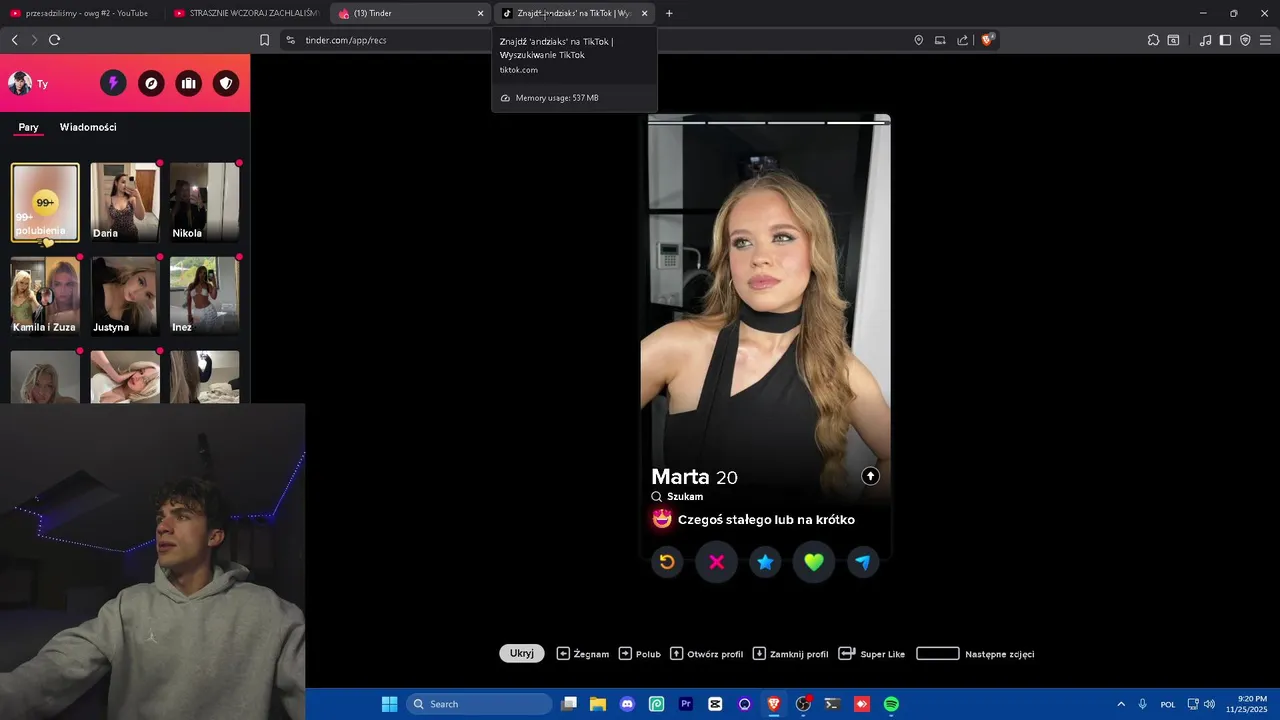Open Adobe Premiere Pro from taskbar
The width and height of the screenshot is (1280, 720).
686,704
